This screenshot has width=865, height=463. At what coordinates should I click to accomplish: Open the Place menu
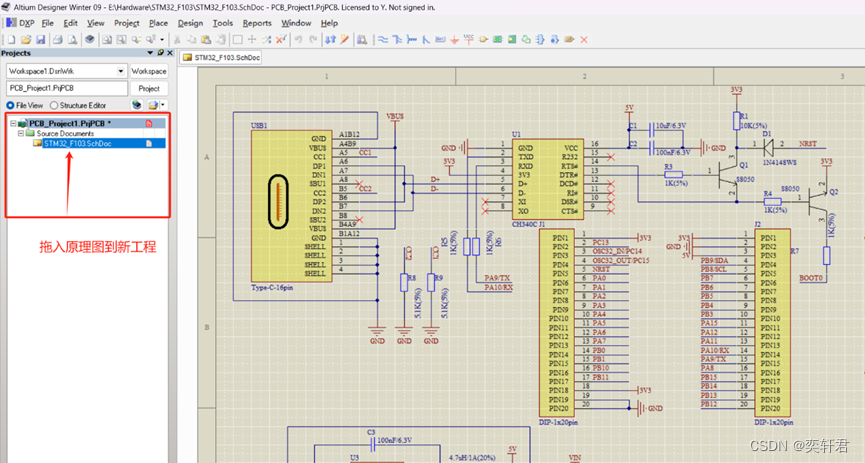(158, 23)
